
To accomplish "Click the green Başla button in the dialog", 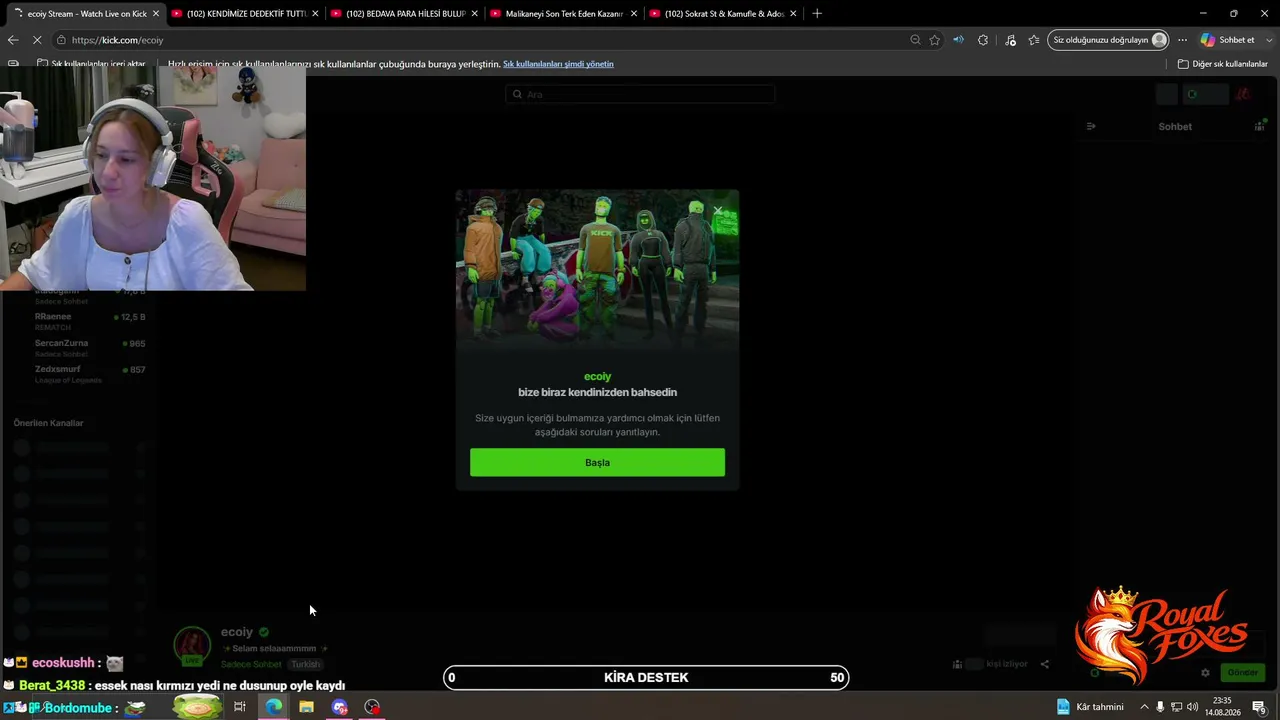I will point(597,462).
